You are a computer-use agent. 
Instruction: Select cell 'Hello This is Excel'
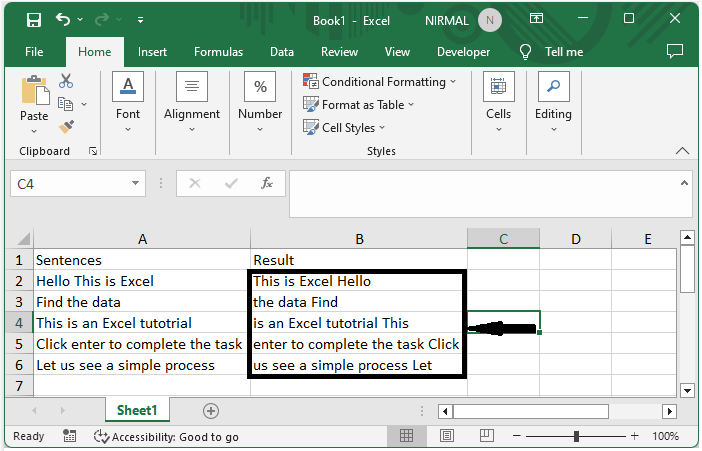[x=142, y=281]
